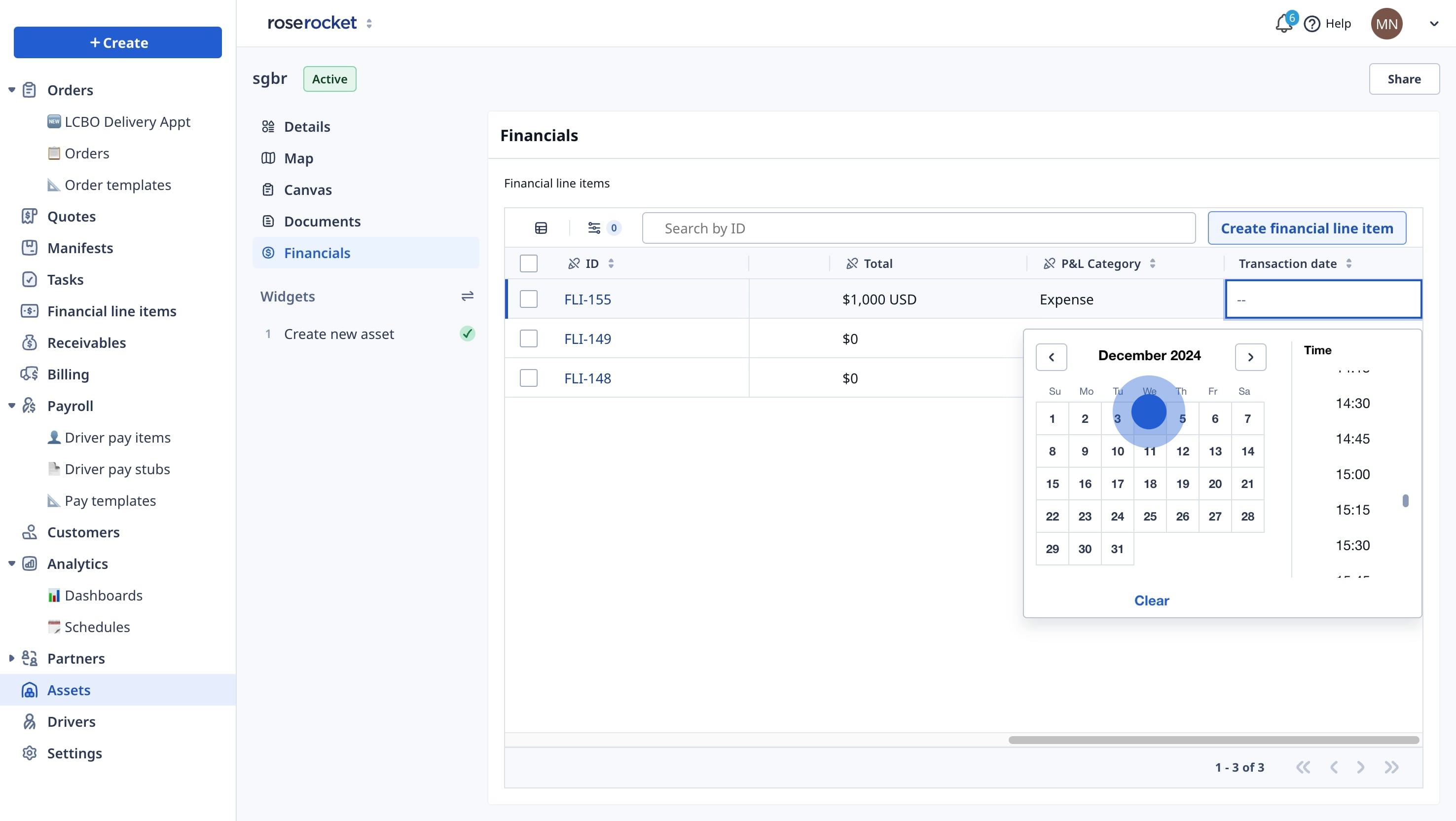Open Receivables in the sidebar
Screen dimensions: 1456x821
[86, 342]
